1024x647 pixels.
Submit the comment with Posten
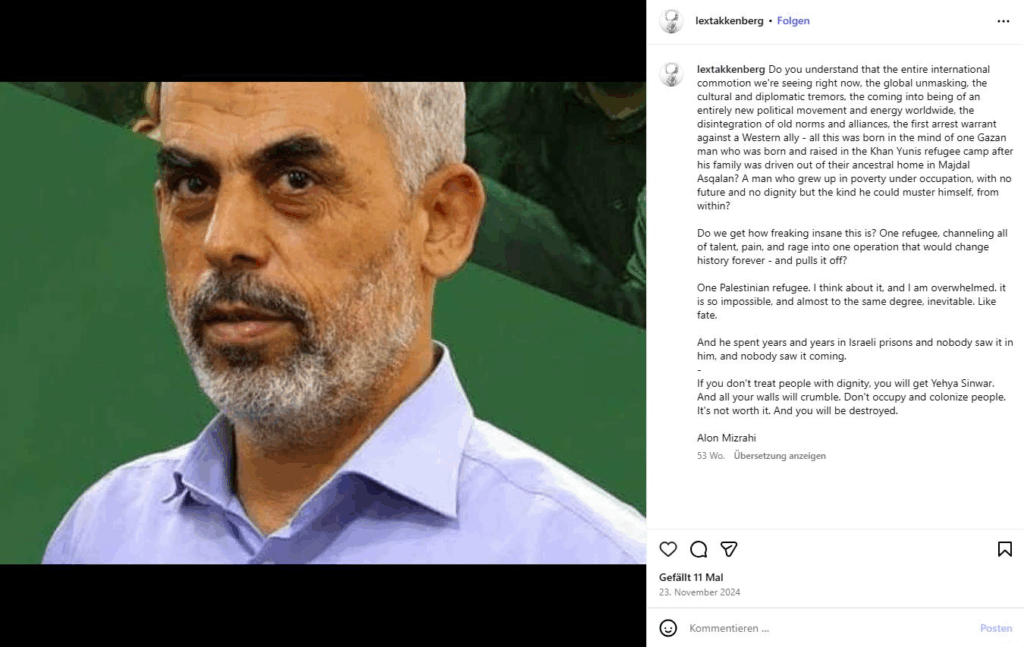(x=996, y=628)
